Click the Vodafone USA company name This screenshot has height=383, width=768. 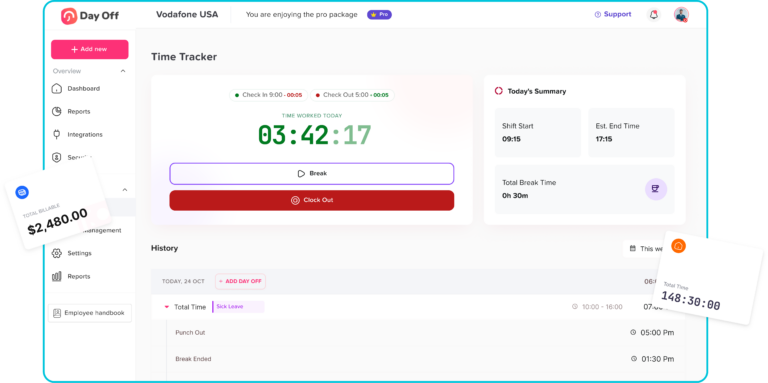coord(187,15)
